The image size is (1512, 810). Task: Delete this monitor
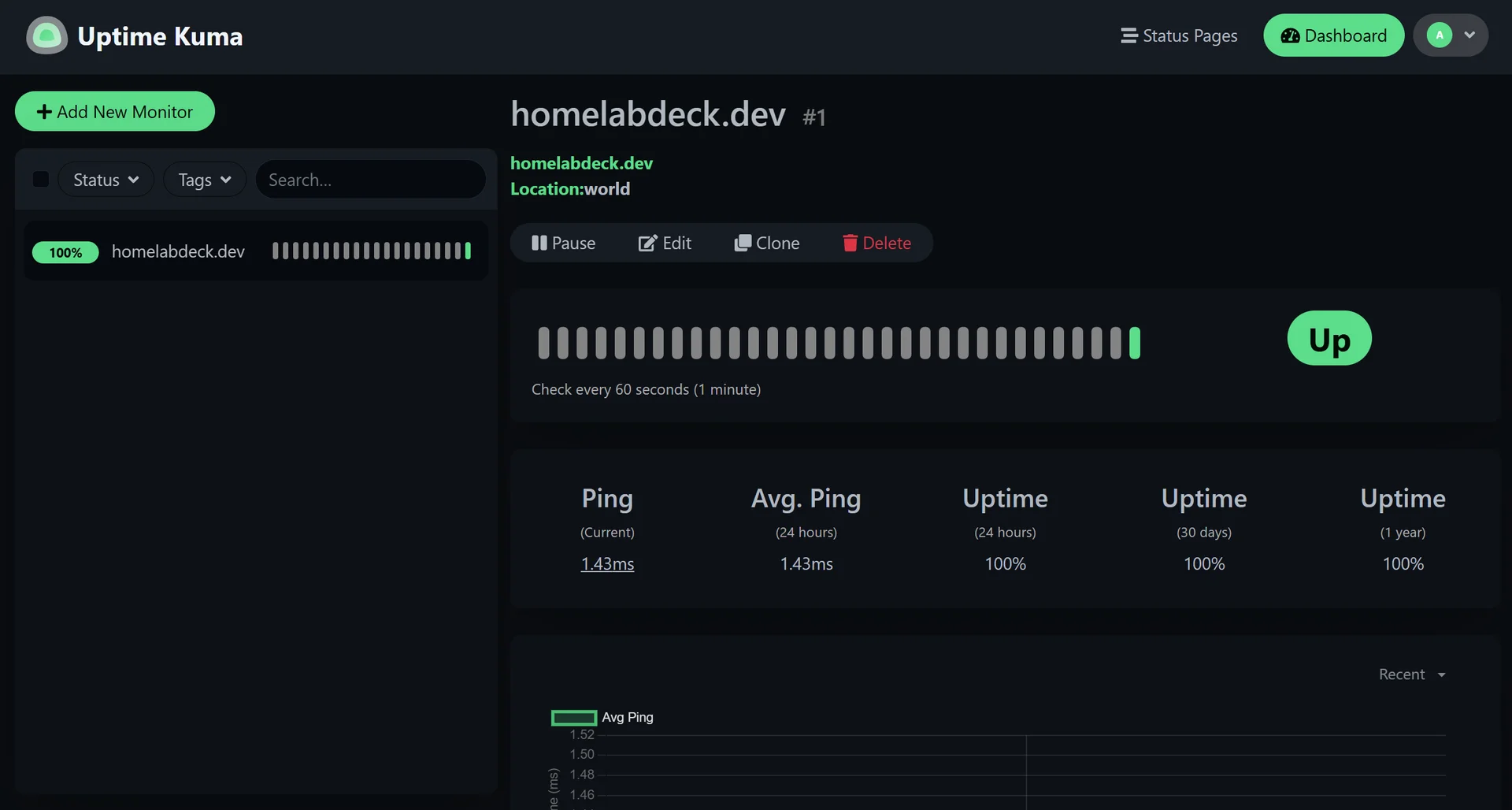click(876, 243)
